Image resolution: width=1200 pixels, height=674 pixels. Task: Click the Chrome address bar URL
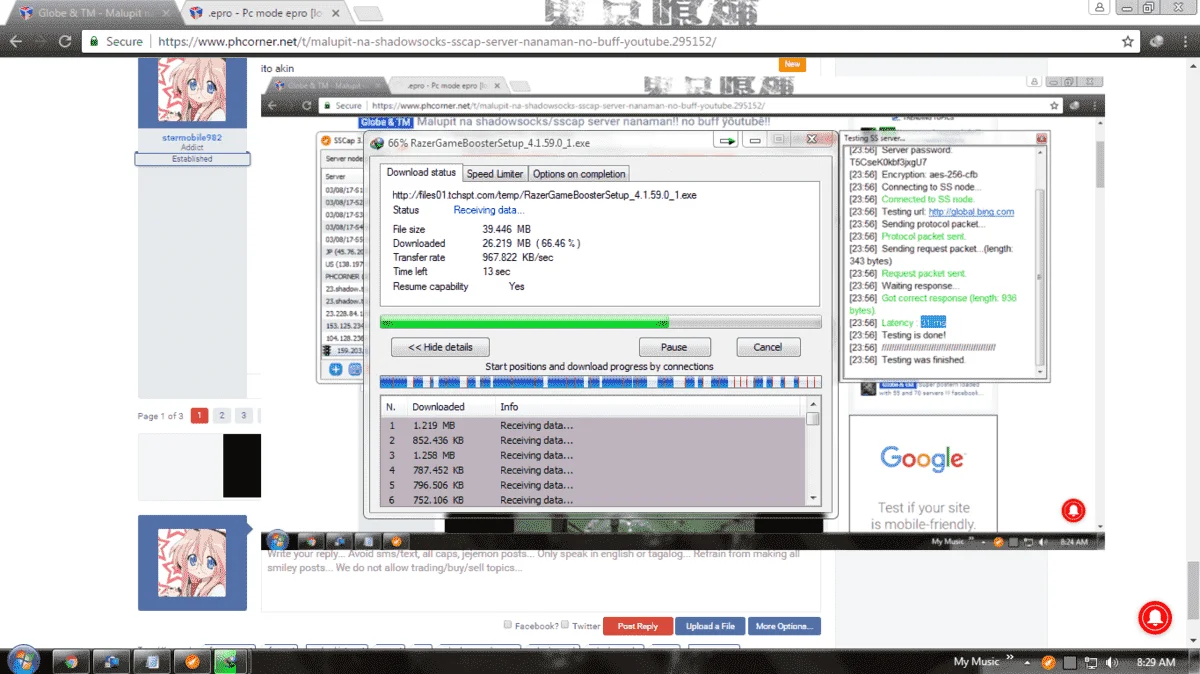click(437, 42)
